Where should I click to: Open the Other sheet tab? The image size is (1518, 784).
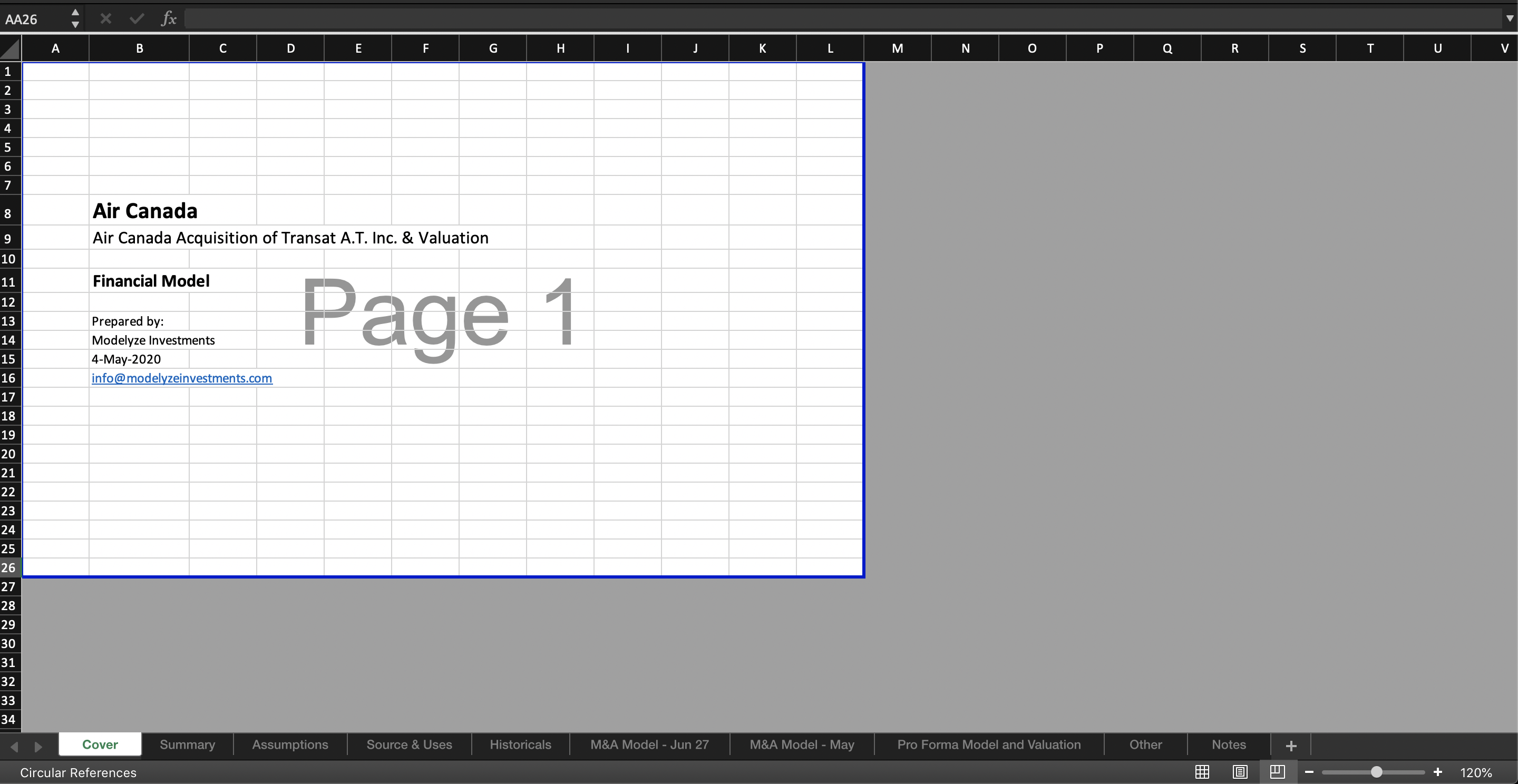1145,744
